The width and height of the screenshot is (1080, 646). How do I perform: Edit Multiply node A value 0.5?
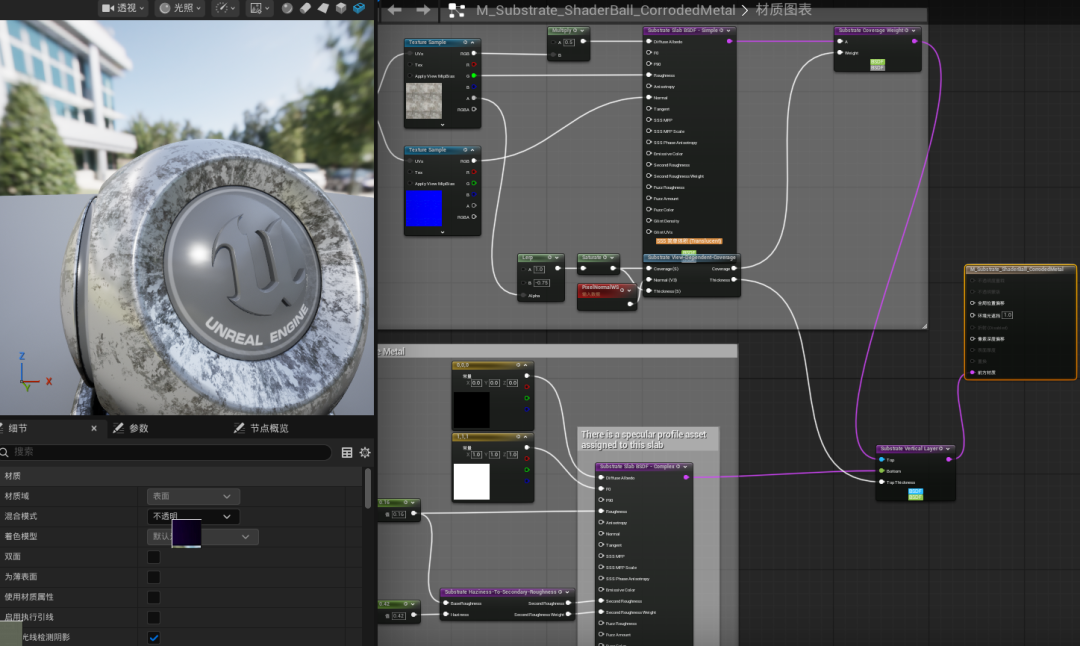569,42
